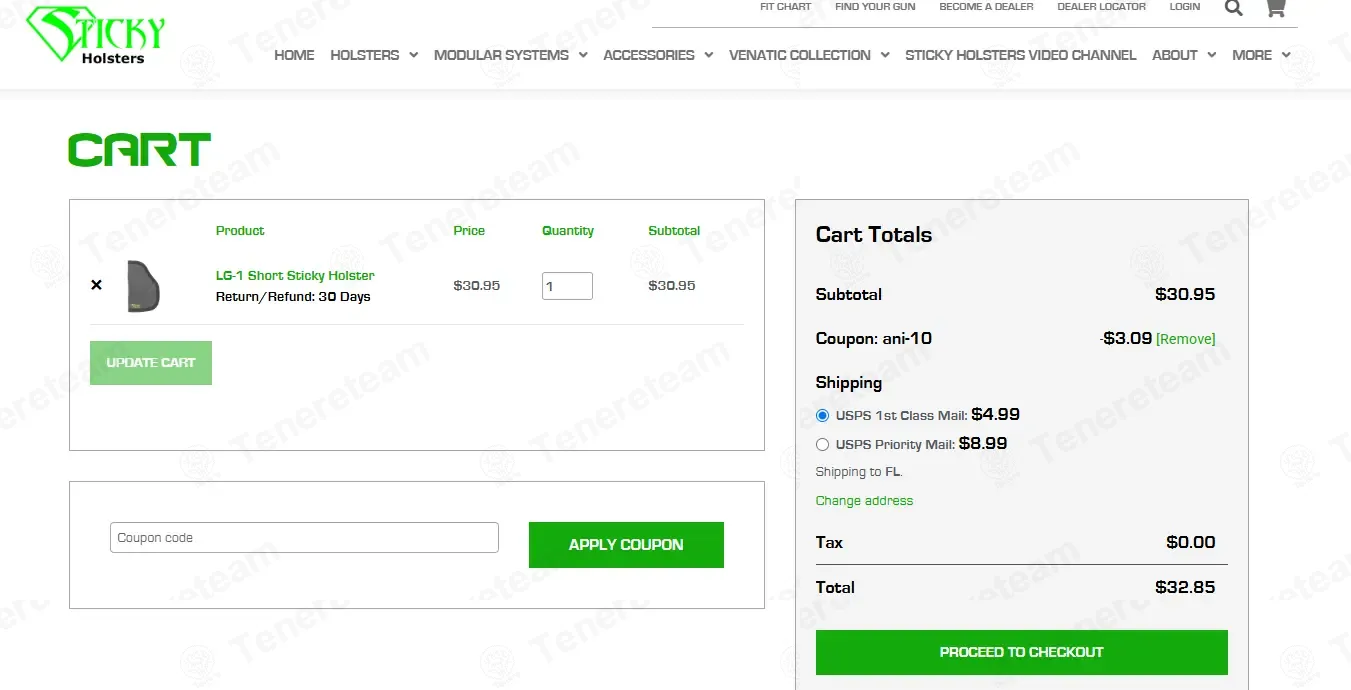Click the shopping cart icon
This screenshot has height=690, width=1351.
pyautogui.click(x=1275, y=9)
